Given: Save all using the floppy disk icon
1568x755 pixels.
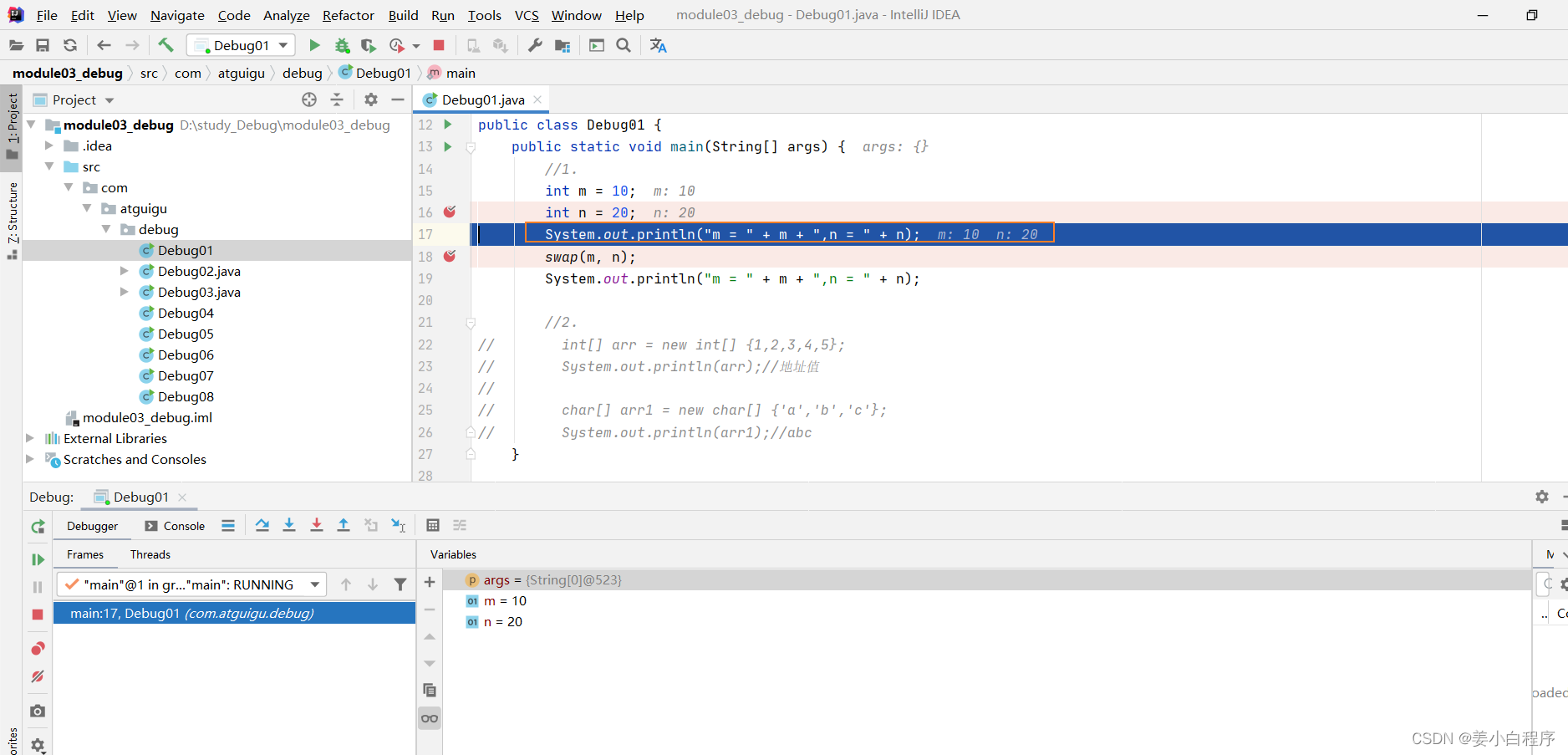Looking at the screenshot, I should click(43, 45).
